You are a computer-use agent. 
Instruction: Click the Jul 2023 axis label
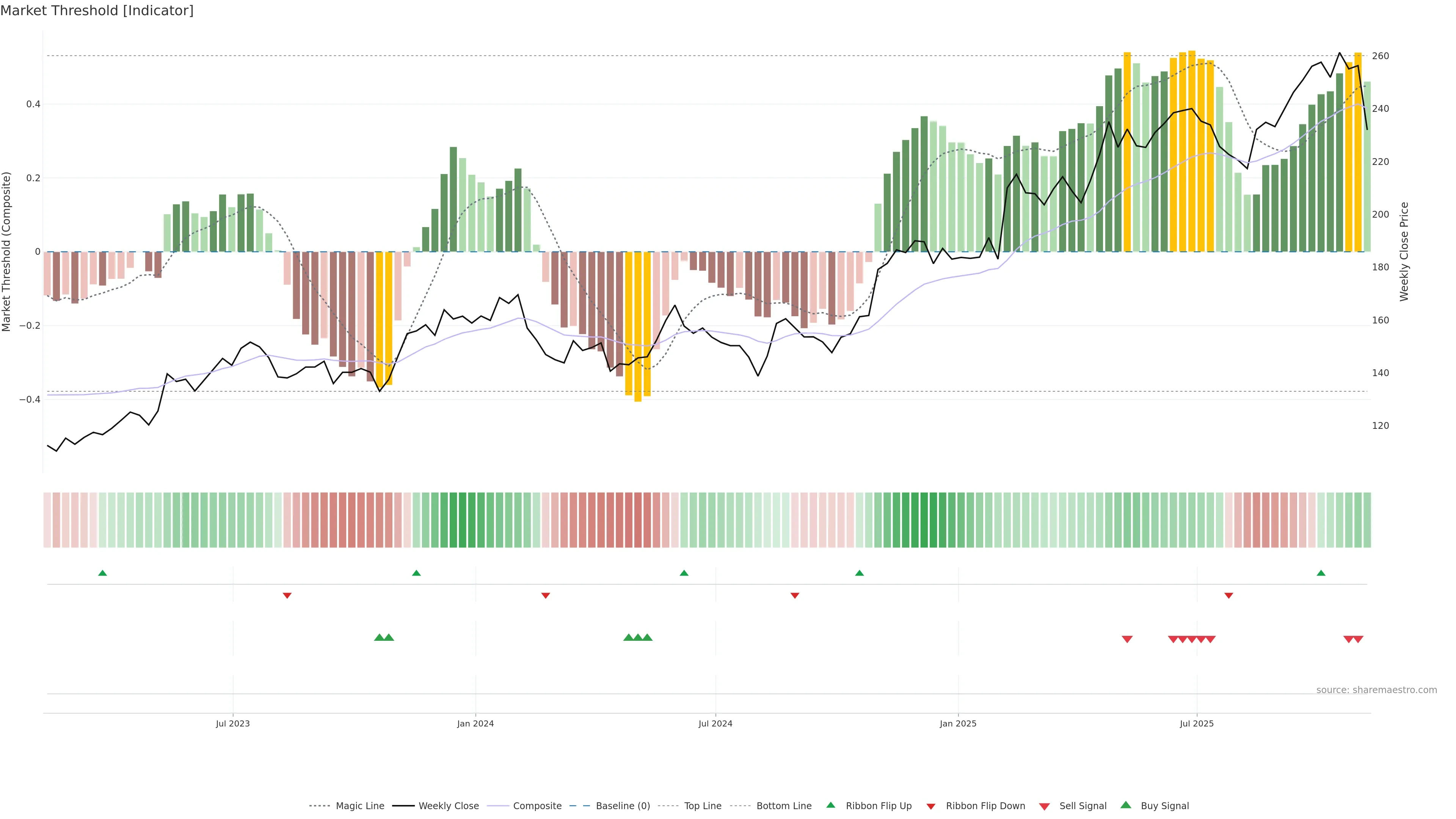[232, 723]
